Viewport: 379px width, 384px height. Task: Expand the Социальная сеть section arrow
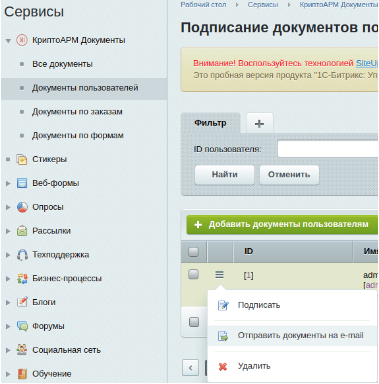coord(8,350)
